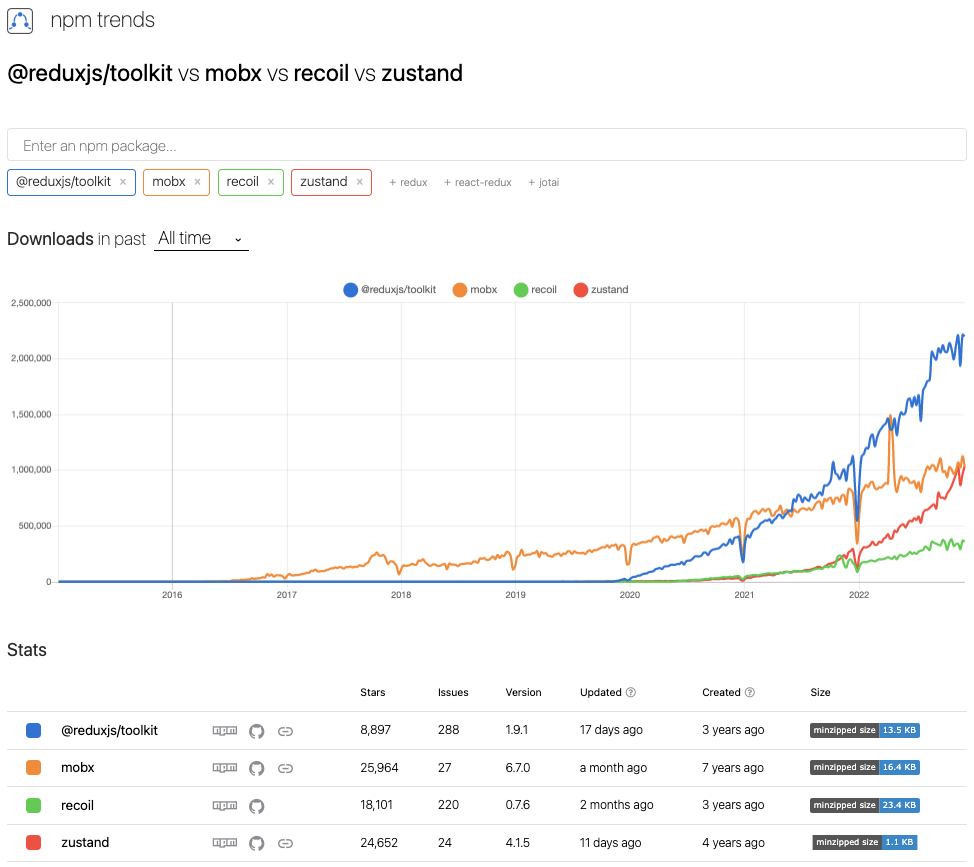The image size is (974, 867).
Task: Select the Version column header
Action: coord(523,692)
